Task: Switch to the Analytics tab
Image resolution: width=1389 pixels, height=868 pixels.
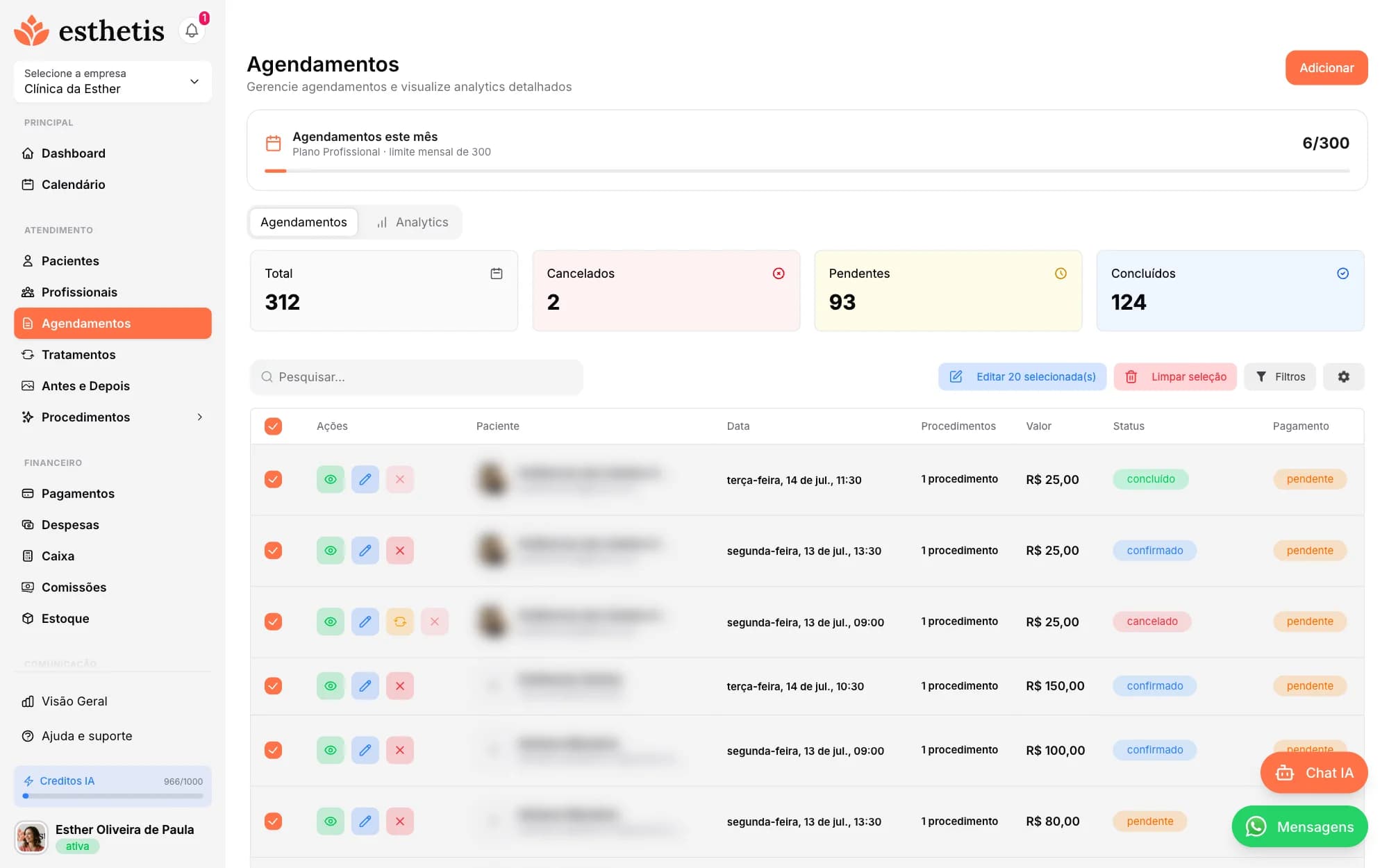Action: click(x=413, y=222)
